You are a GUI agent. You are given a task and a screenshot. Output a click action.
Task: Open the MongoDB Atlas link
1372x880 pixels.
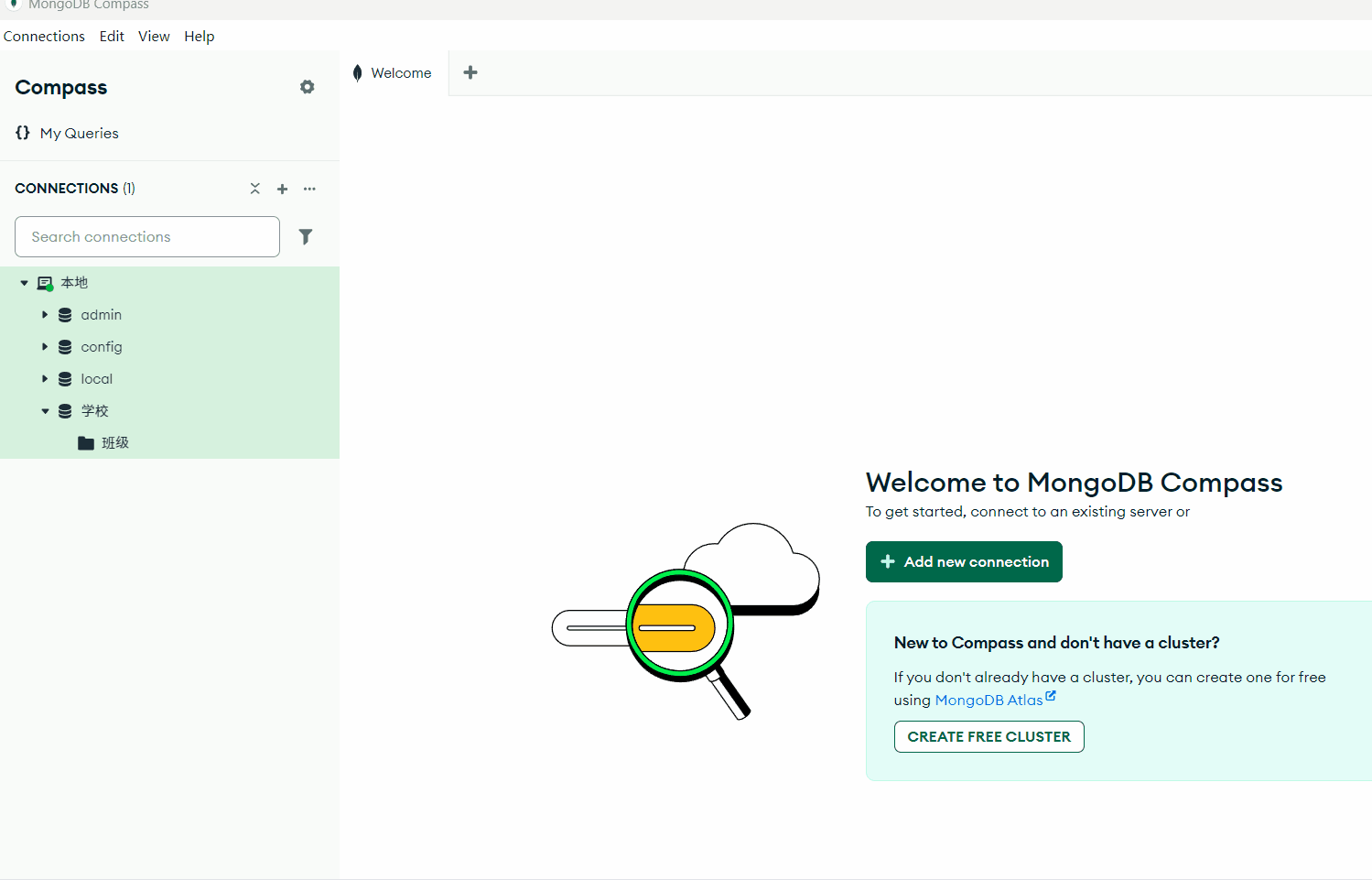988,701
